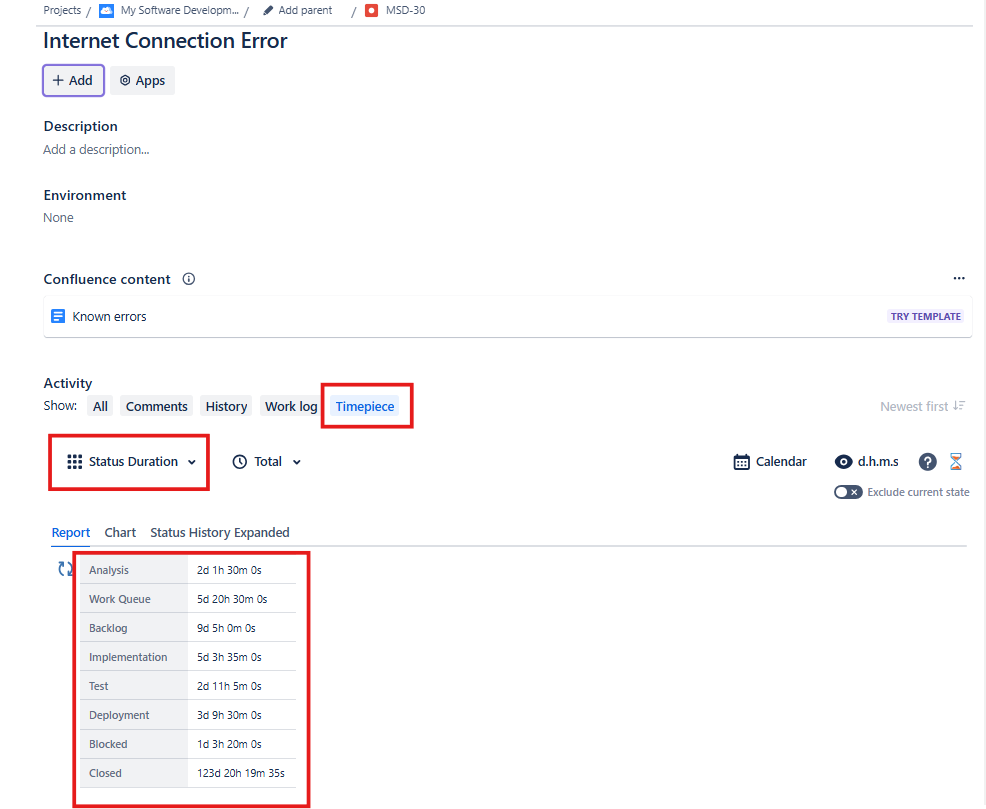Click the hourglass icon near d.h.m.s
Screen dimensions: 986x809
click(956, 461)
